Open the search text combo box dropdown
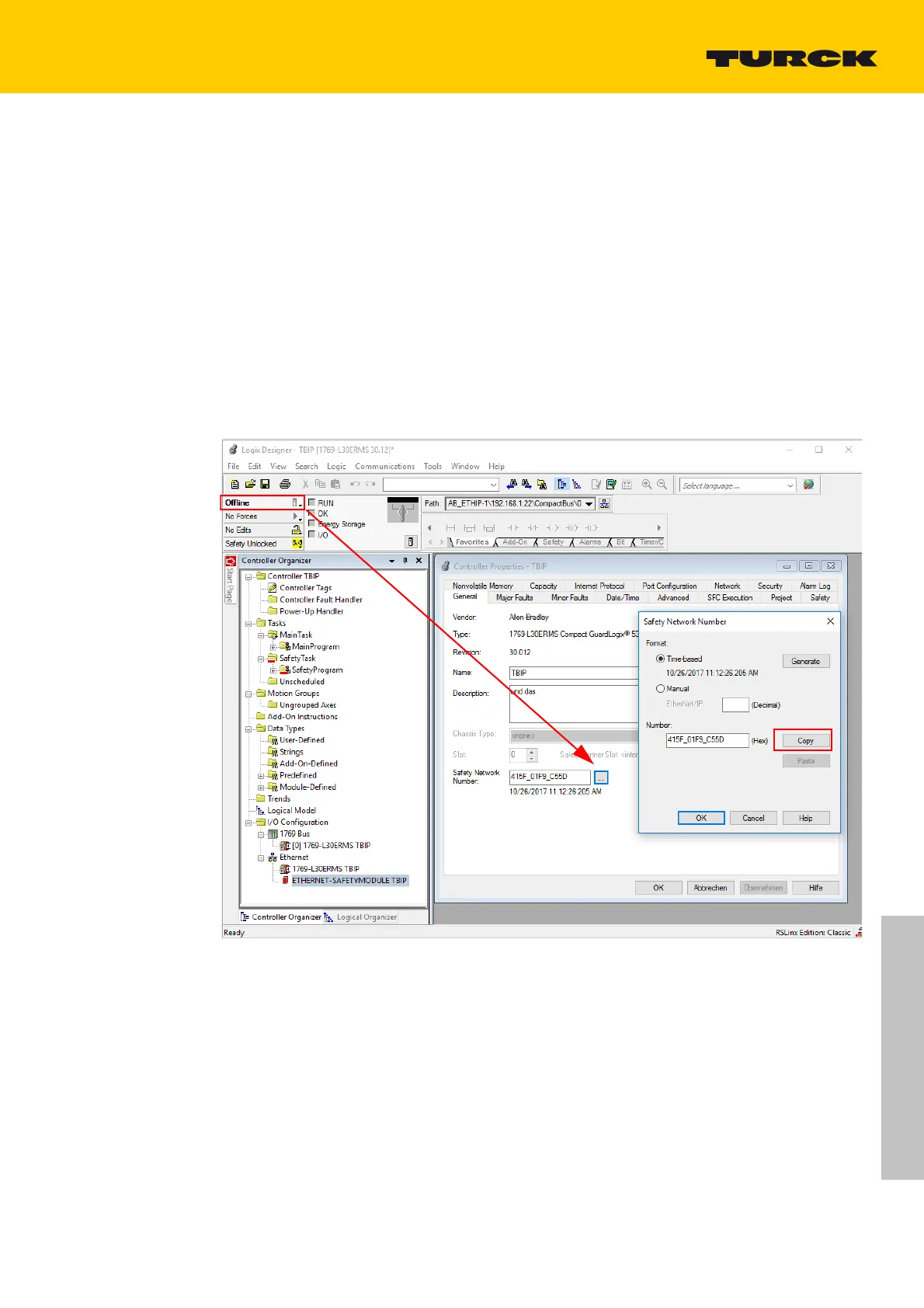Viewport: 924px width, 1308px height. pyautogui.click(x=493, y=485)
